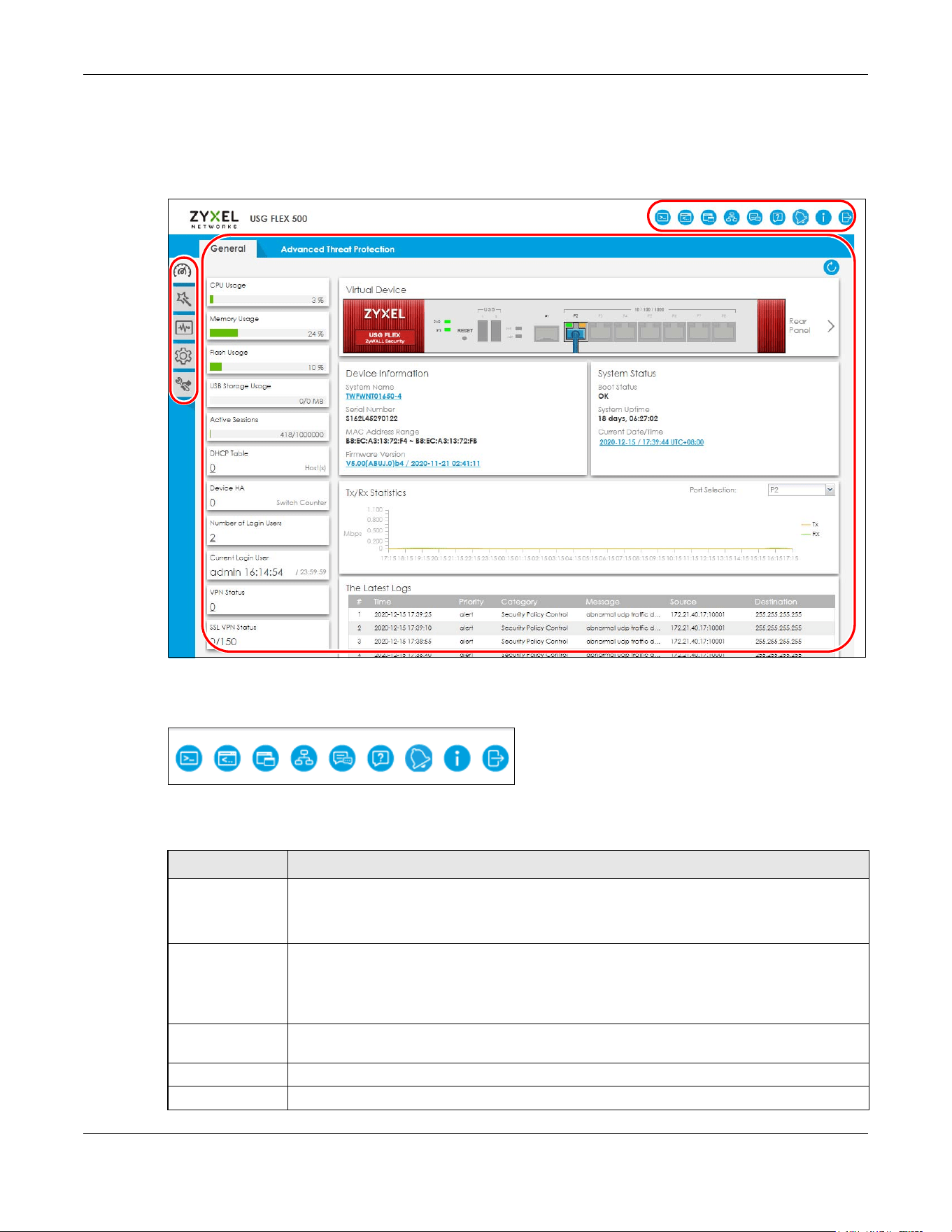The image size is (952, 1232).
Task: Click the Device HA widget
Action: click(268, 495)
